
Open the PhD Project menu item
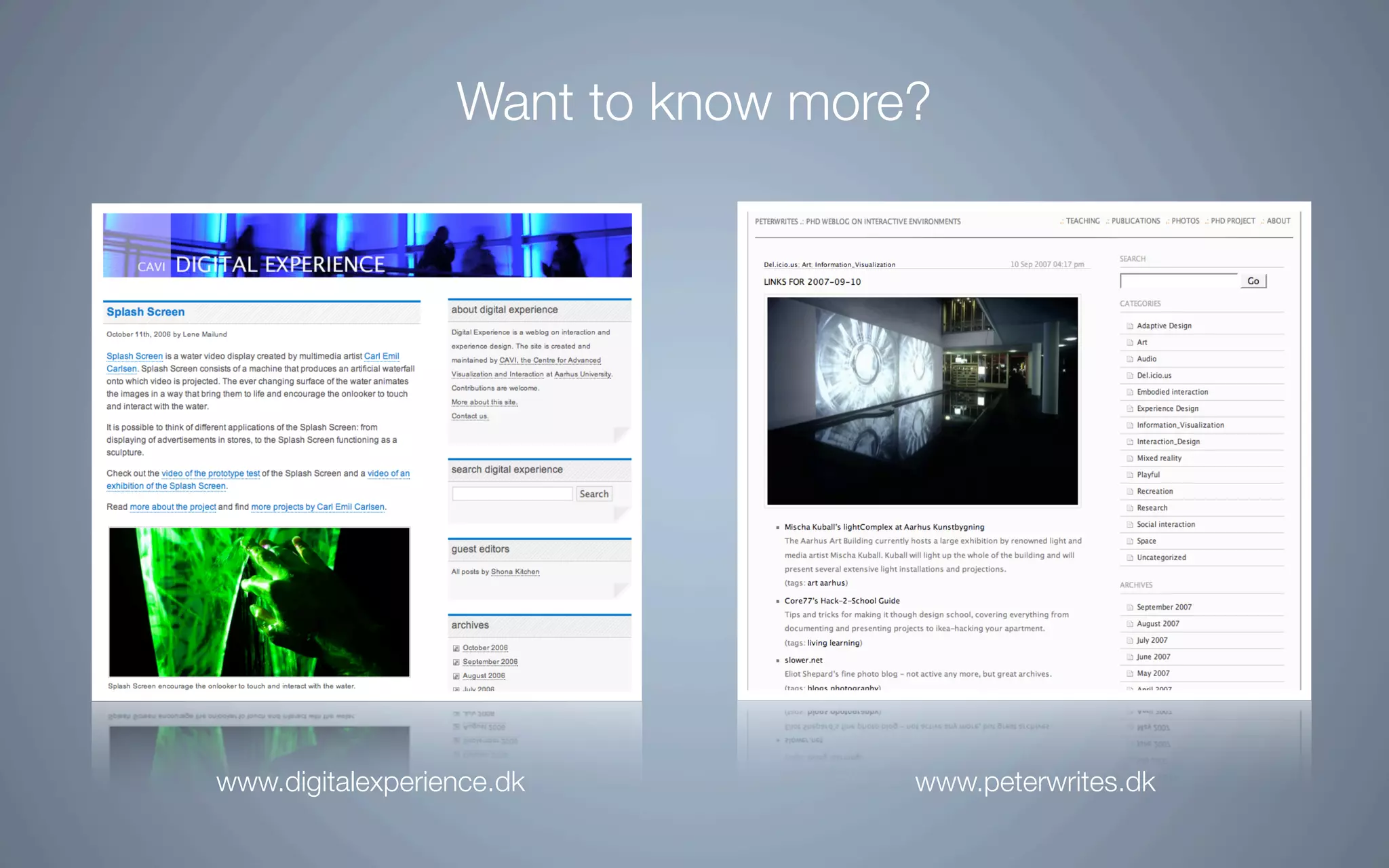pyautogui.click(x=1232, y=221)
